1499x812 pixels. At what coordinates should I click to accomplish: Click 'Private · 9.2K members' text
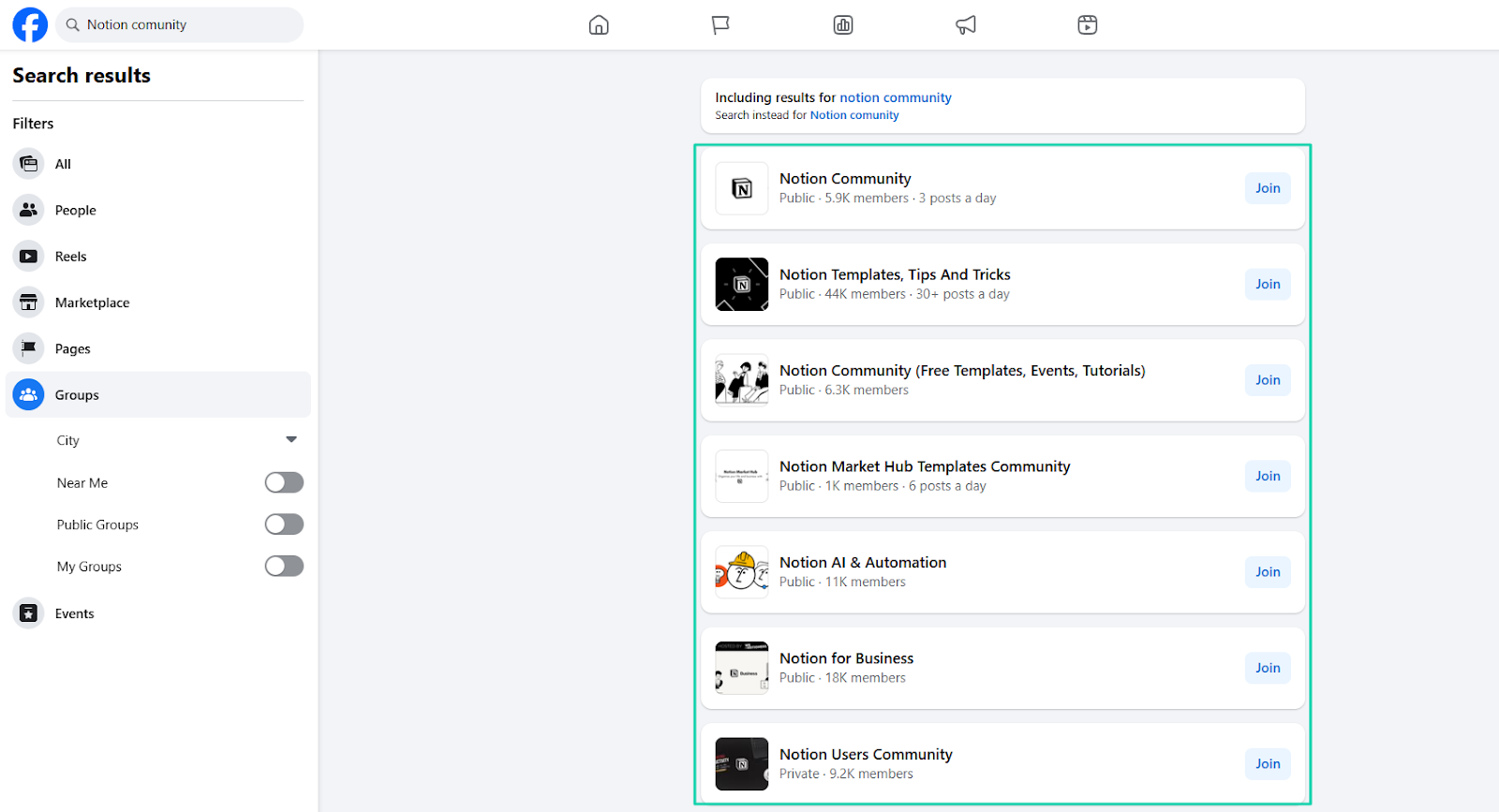[x=846, y=774]
